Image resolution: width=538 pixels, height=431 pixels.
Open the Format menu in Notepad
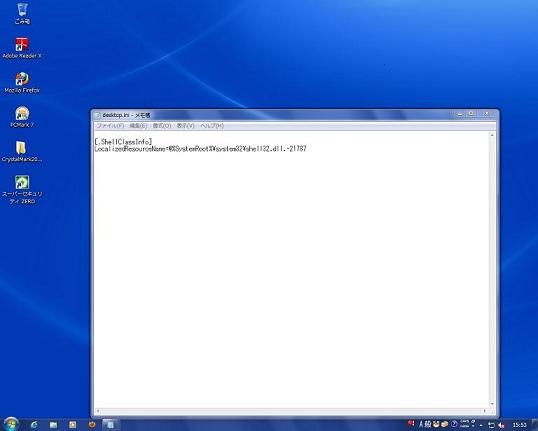tap(162, 126)
